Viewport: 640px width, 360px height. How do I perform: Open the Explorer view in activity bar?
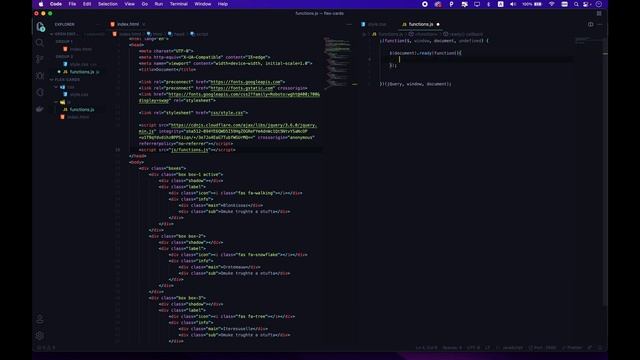pos(40,27)
